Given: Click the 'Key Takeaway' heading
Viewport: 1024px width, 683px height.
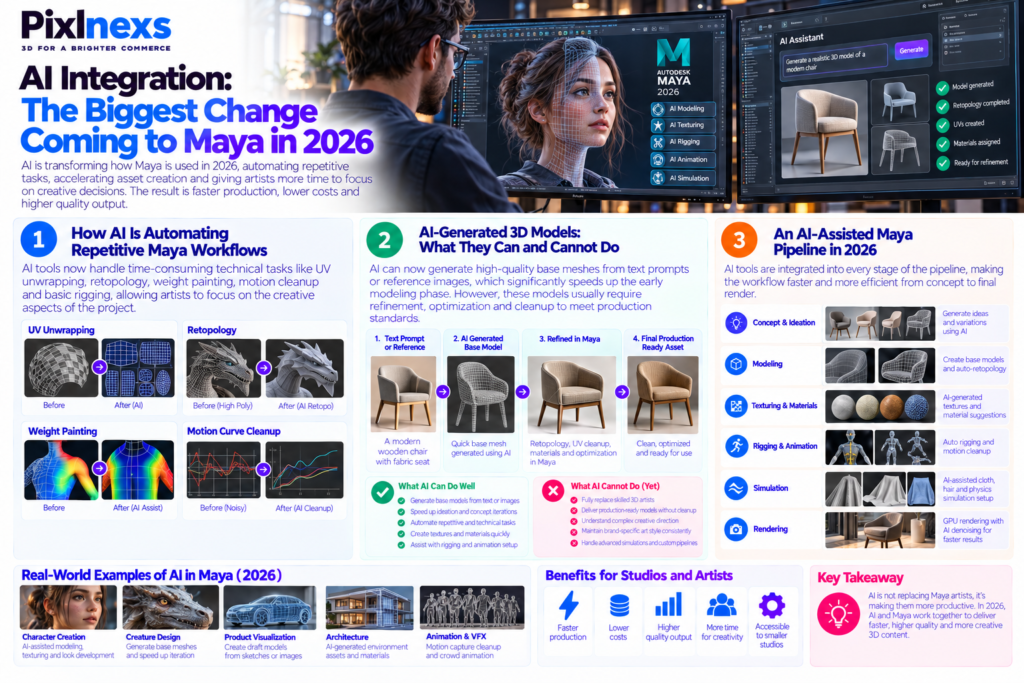Looking at the screenshot, I should pos(860,577).
